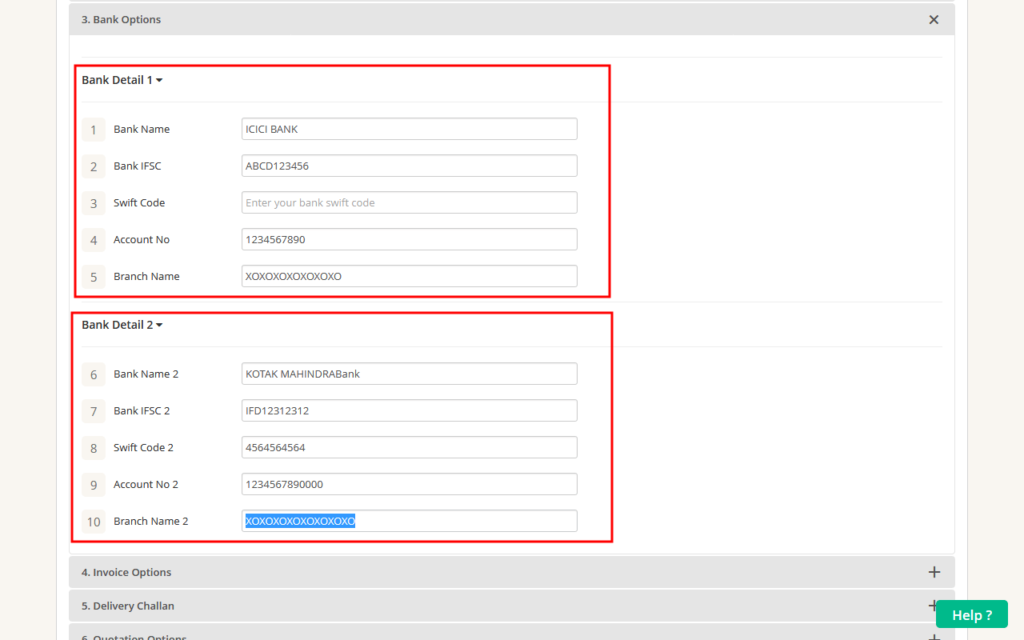The height and width of the screenshot is (640, 1024).
Task: Click the empty Swift Code input field
Action: [x=408, y=202]
